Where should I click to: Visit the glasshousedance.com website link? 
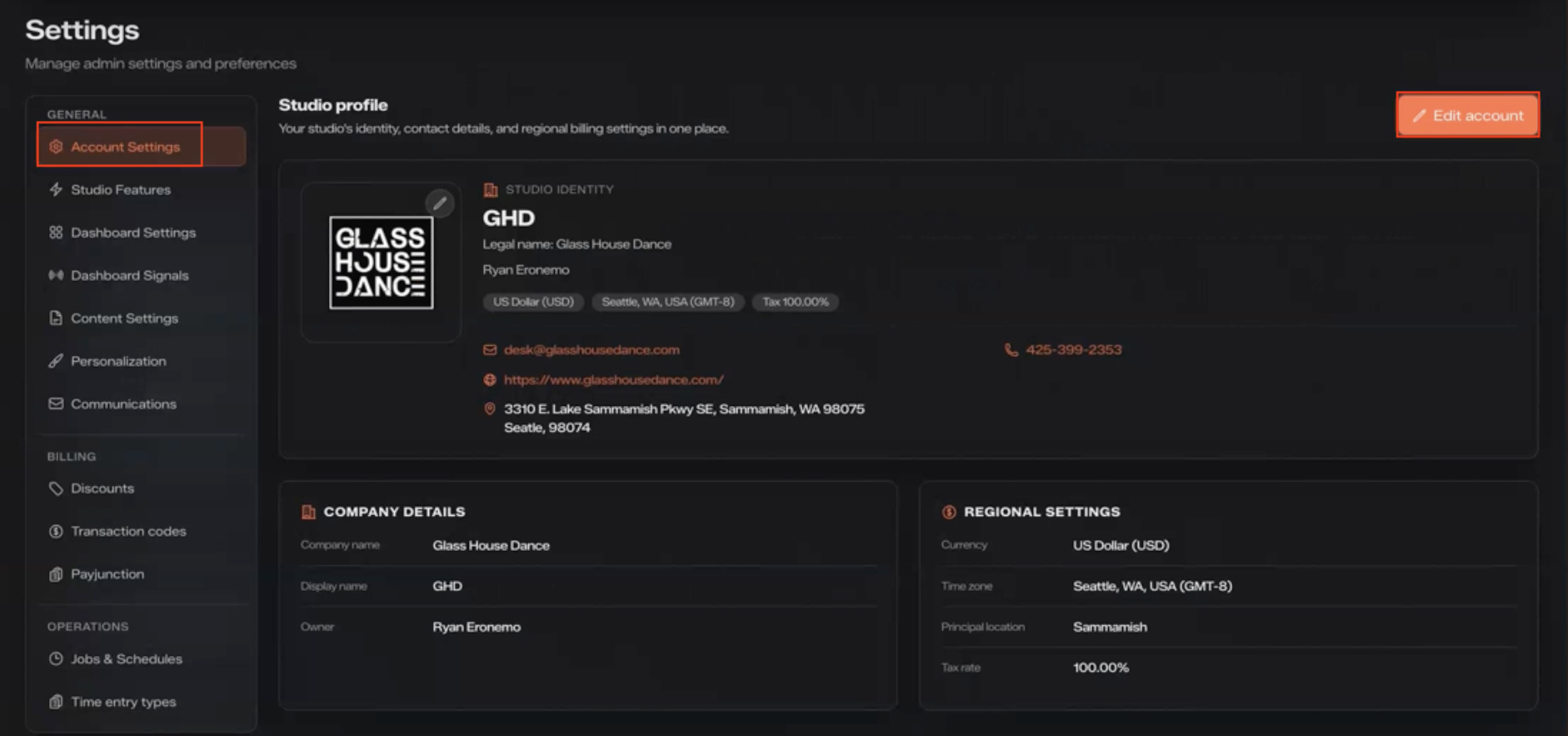[x=614, y=380]
